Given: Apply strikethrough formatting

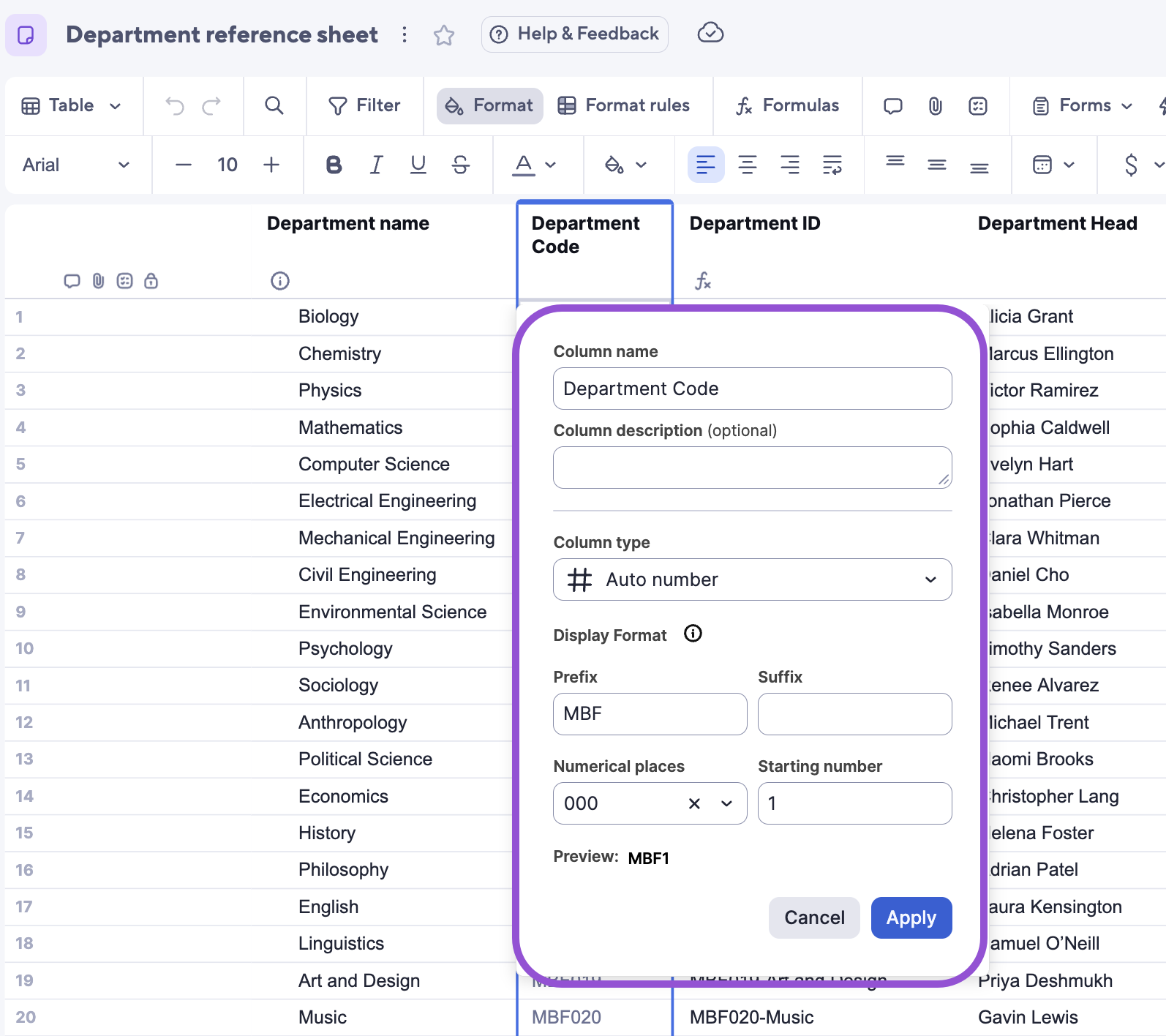Looking at the screenshot, I should (x=460, y=165).
